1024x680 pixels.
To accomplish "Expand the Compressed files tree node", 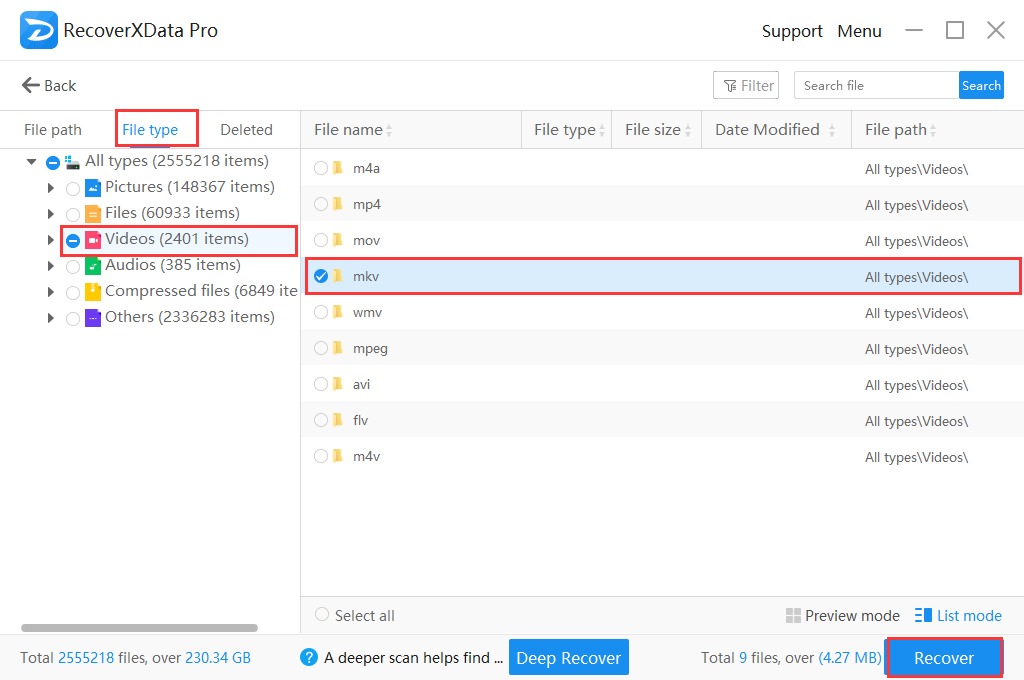I will (x=51, y=292).
